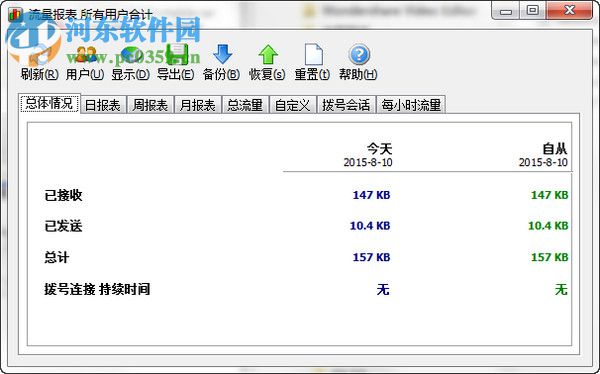
Task: Click the 总计 row label
Action: point(57,257)
